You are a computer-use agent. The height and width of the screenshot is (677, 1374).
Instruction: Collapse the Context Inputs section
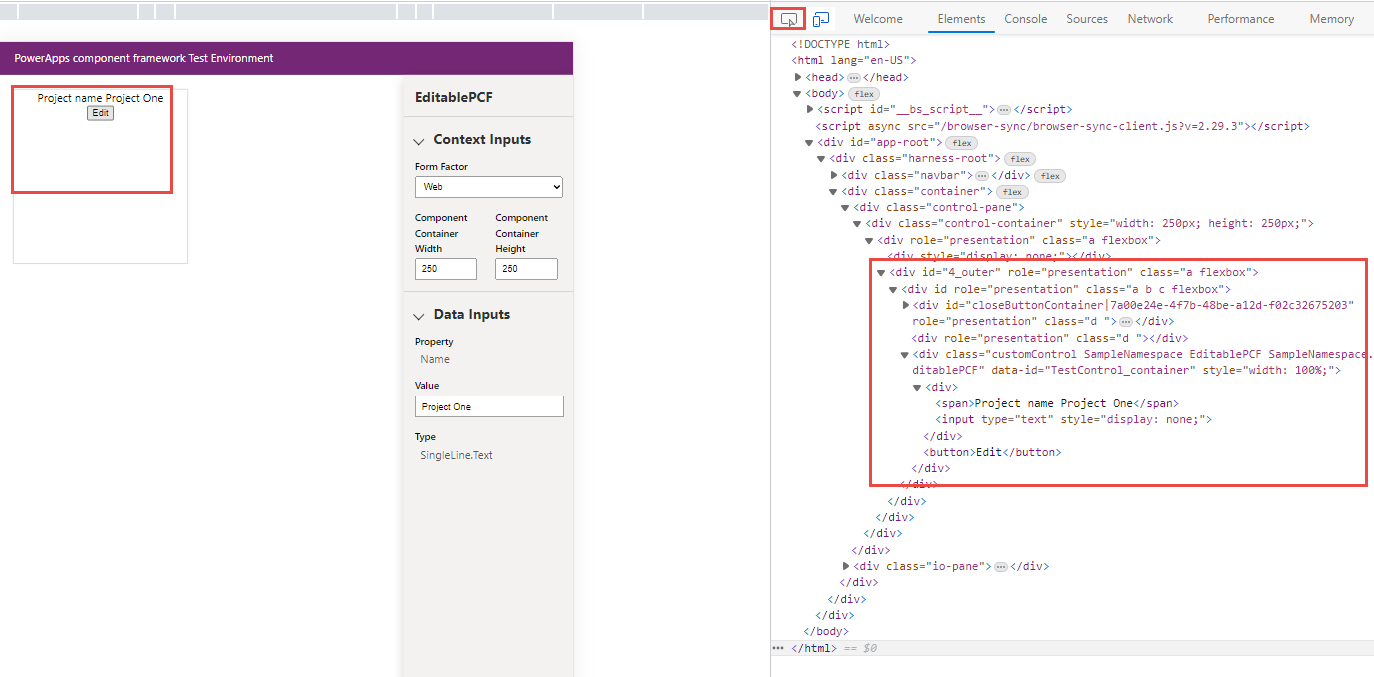(419, 140)
